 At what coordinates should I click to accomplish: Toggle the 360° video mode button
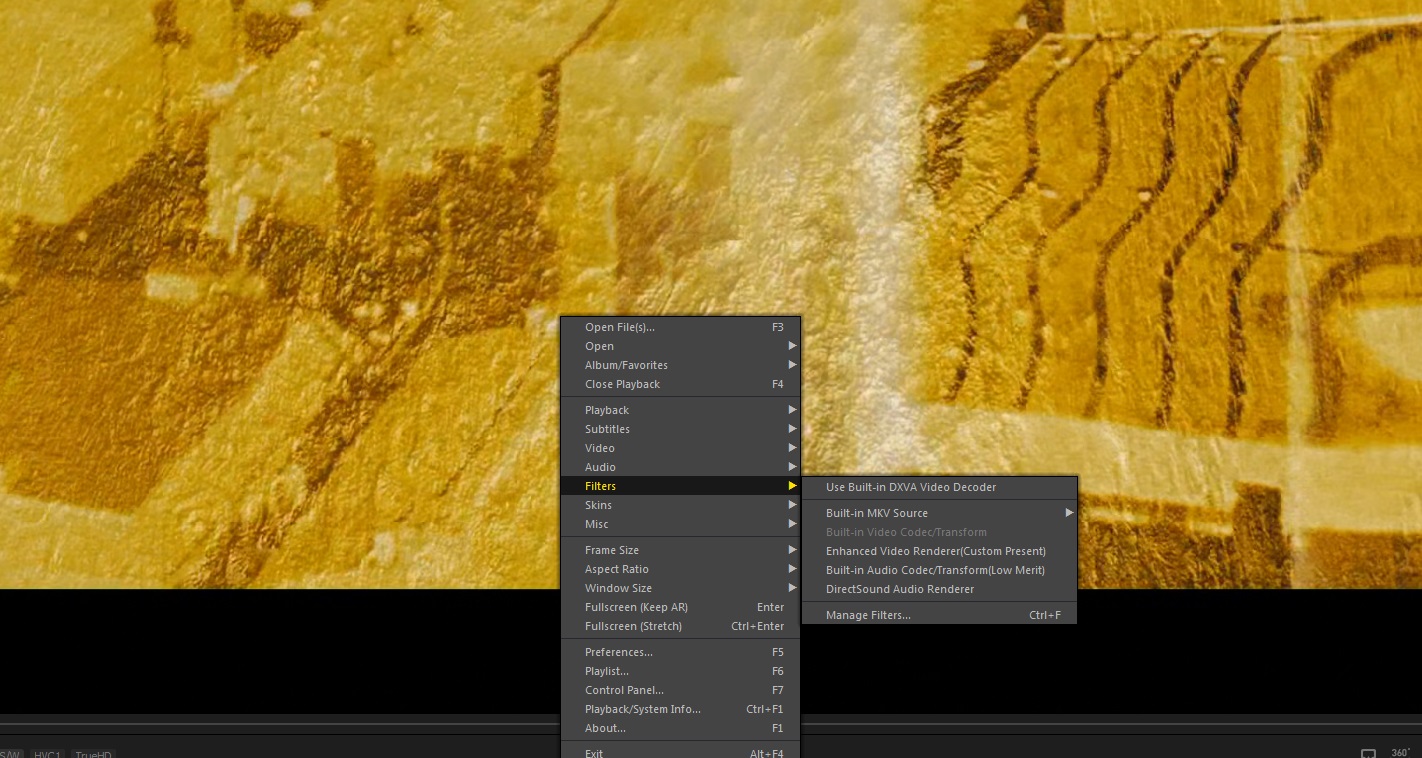tap(1400, 753)
